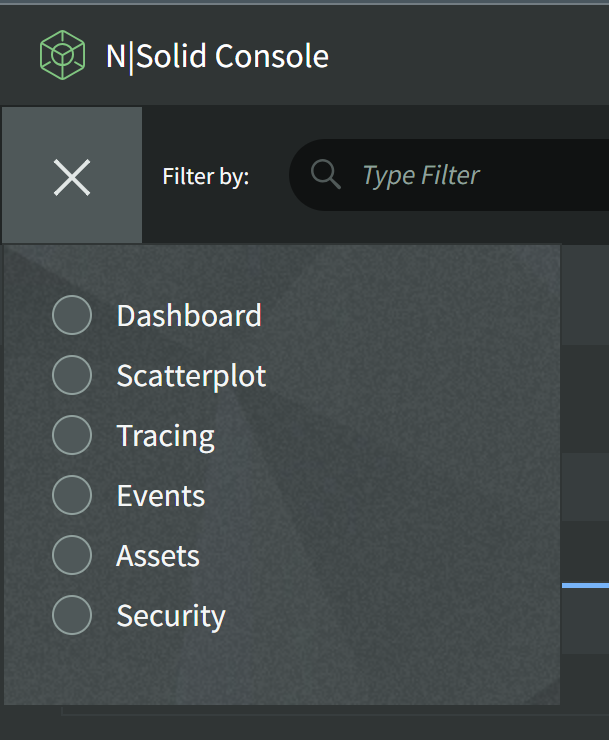Select the Scatterplot radio circle

72,375
